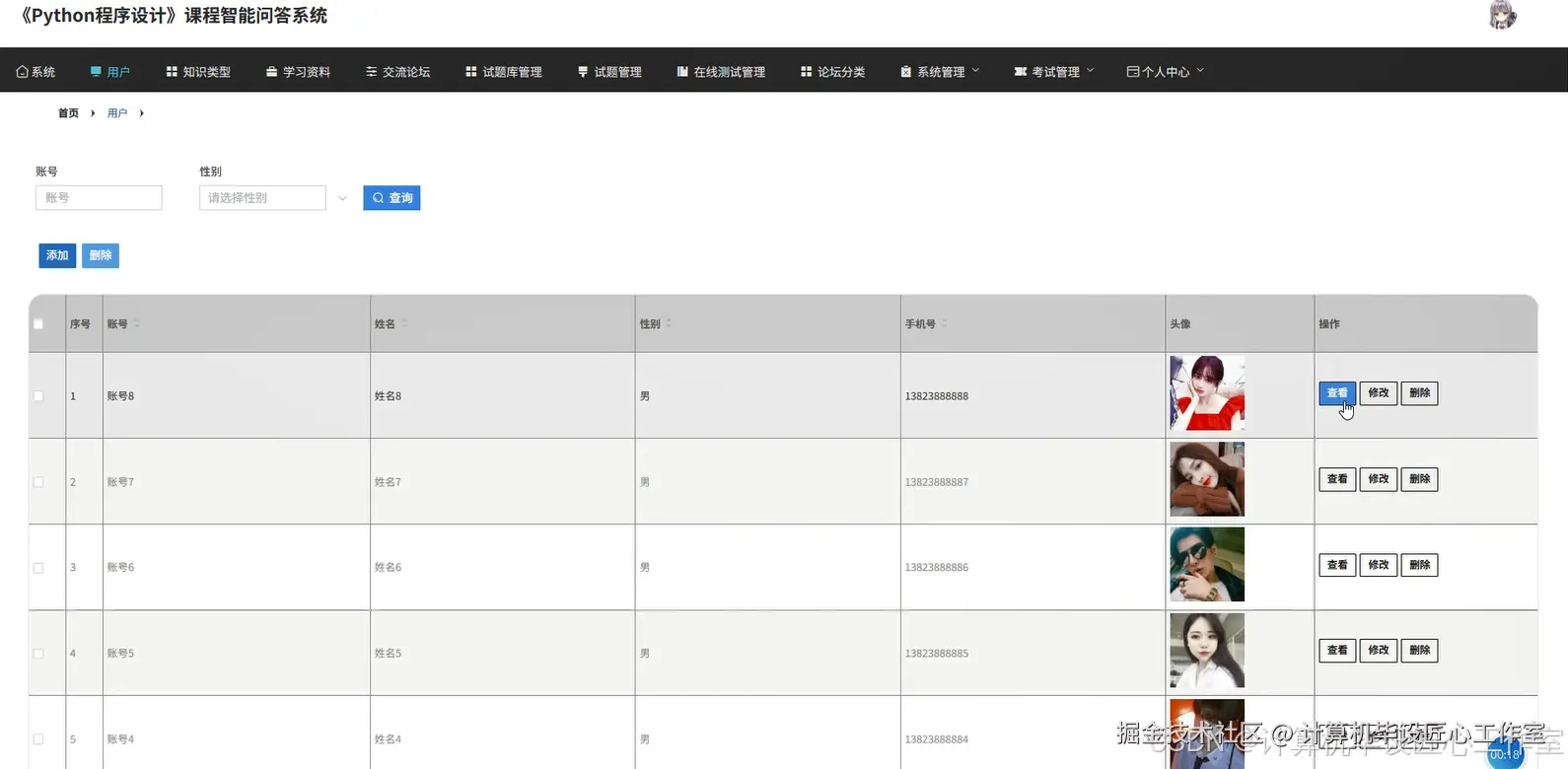Image resolution: width=1568 pixels, height=769 pixels.
Task: Click the 知识类型 grid icon
Action: pyautogui.click(x=172, y=72)
